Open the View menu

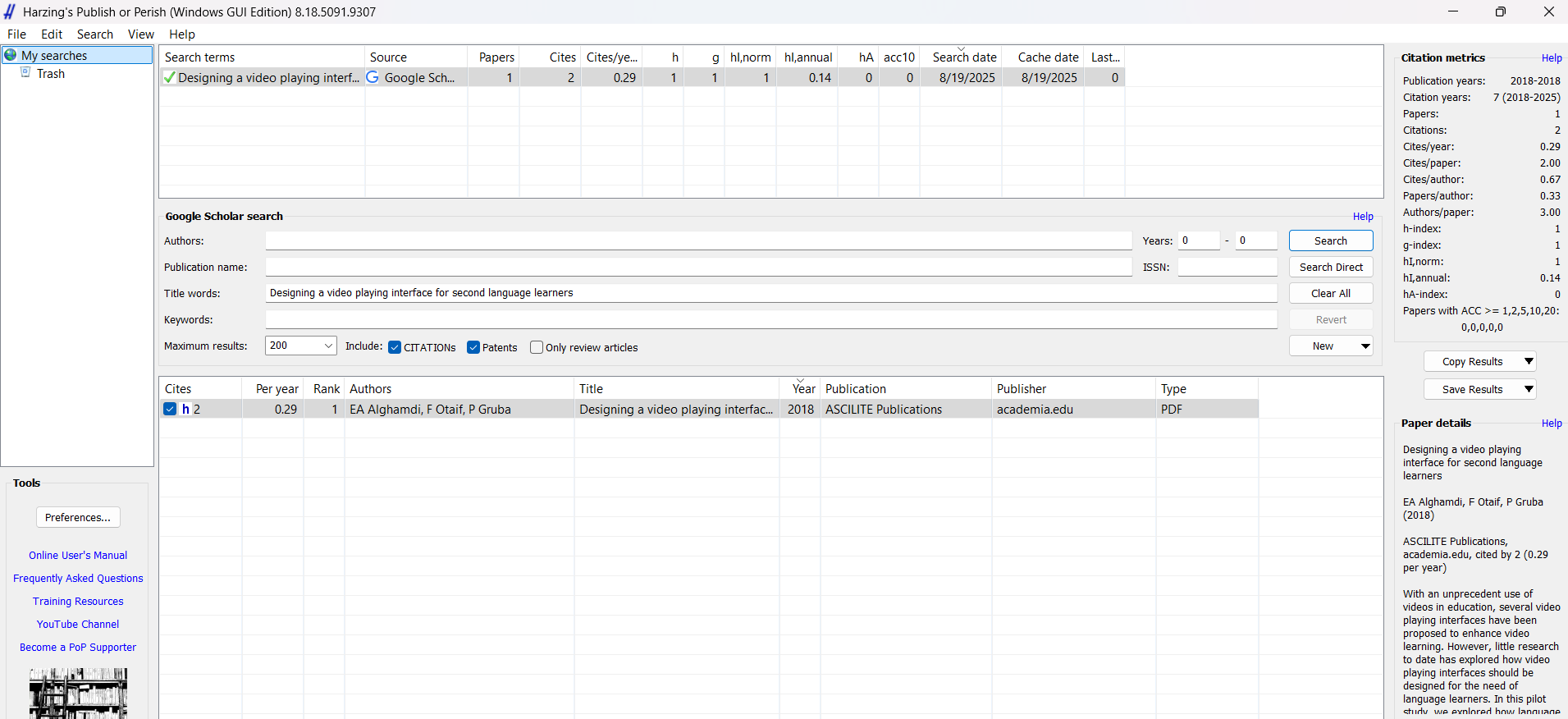[x=141, y=34]
